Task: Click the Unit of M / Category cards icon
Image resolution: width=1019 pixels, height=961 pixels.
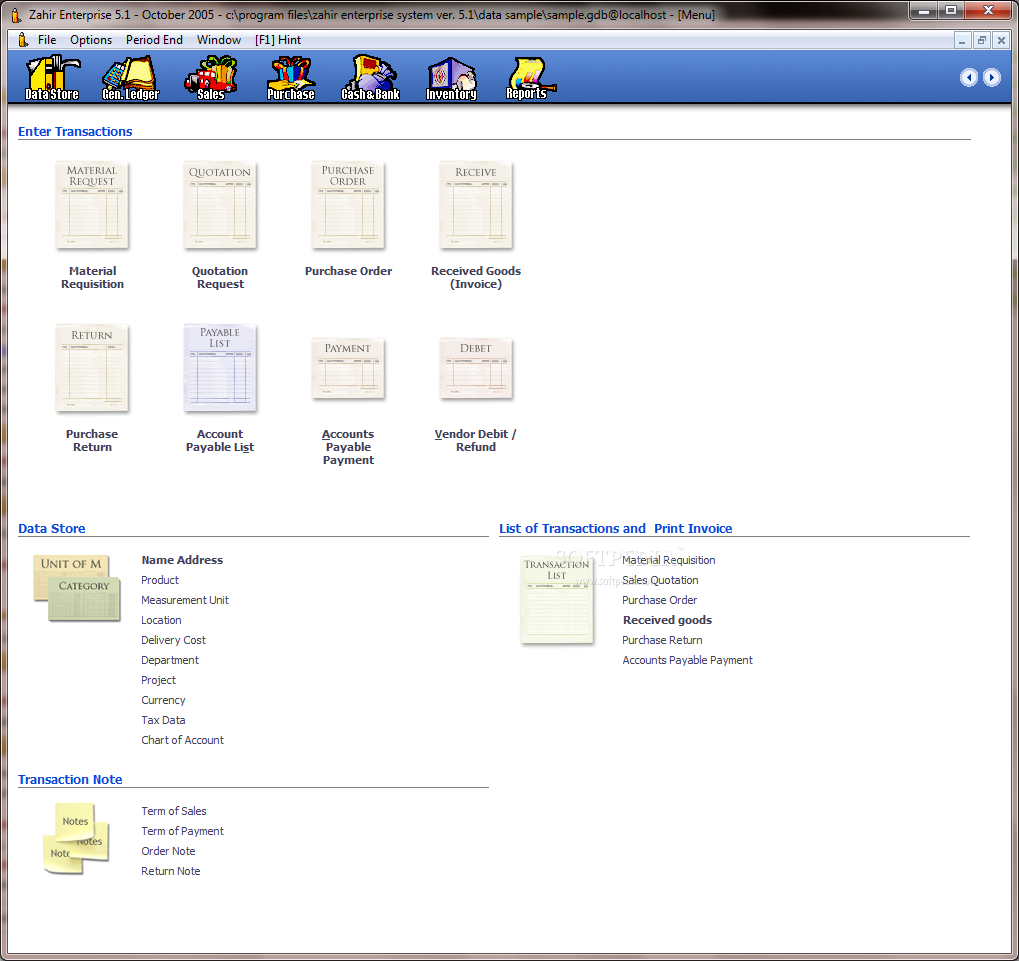Action: (x=77, y=588)
